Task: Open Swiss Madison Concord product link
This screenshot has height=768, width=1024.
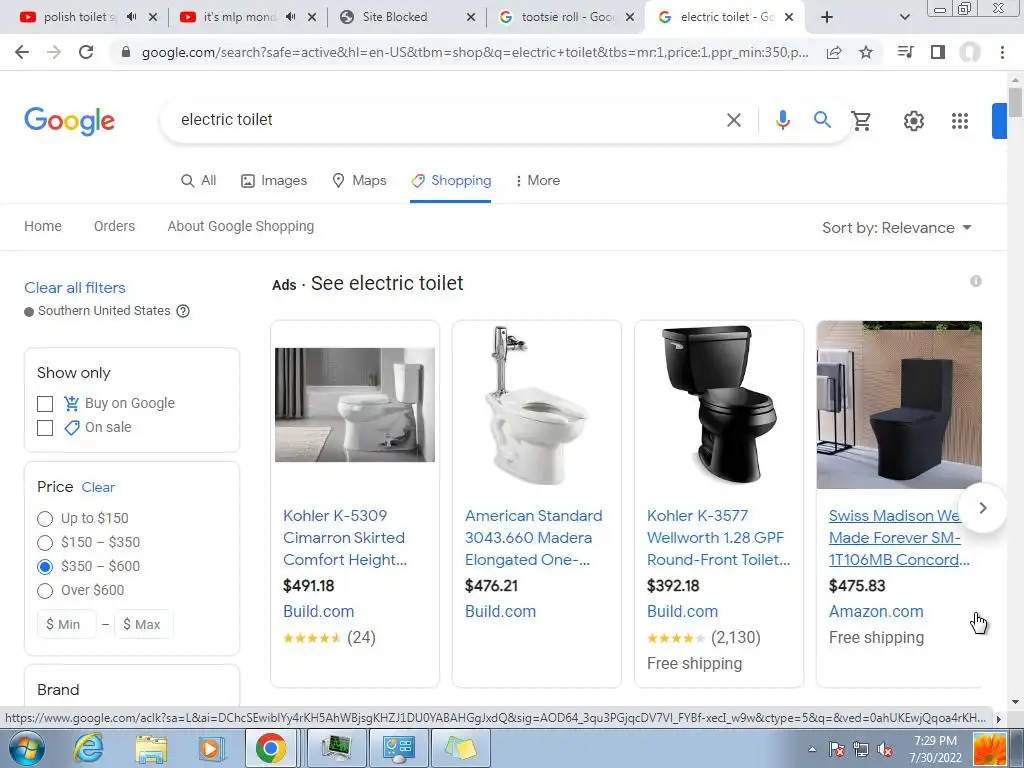Action: coord(899,537)
